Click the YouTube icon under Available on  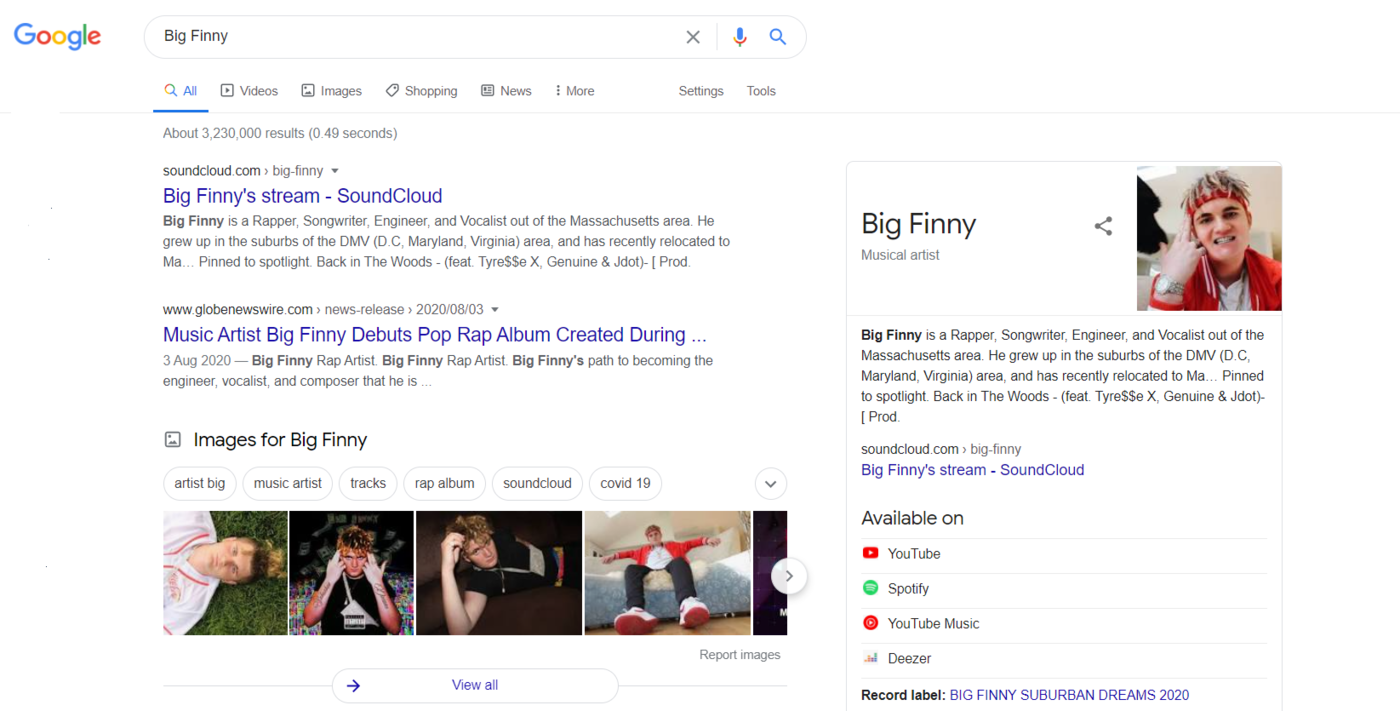point(870,553)
